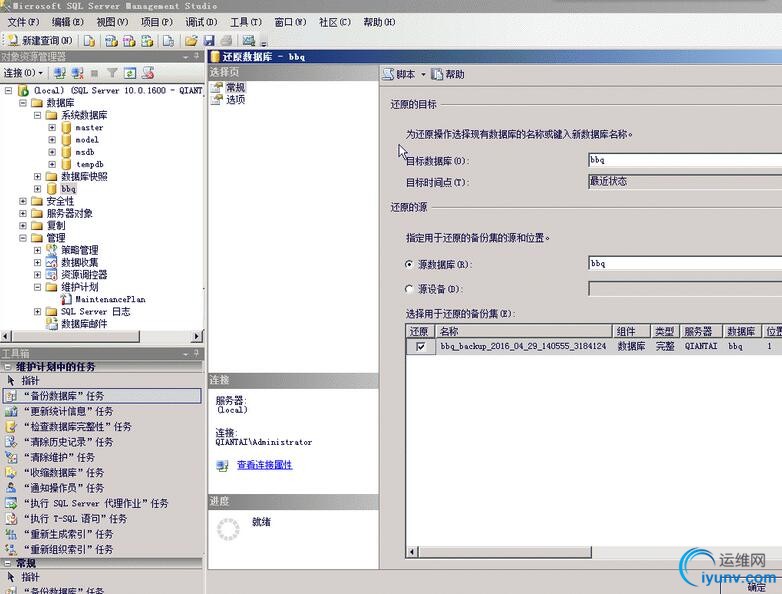This screenshot has height=594, width=782.
Task: Expand the SQL Server 日志 folder
Action: click(x=37, y=312)
